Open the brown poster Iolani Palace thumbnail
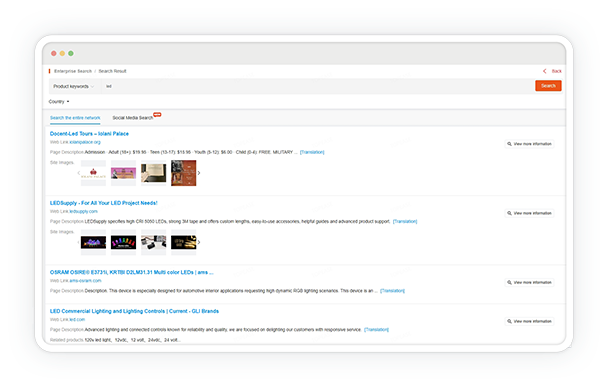 click(x=184, y=173)
